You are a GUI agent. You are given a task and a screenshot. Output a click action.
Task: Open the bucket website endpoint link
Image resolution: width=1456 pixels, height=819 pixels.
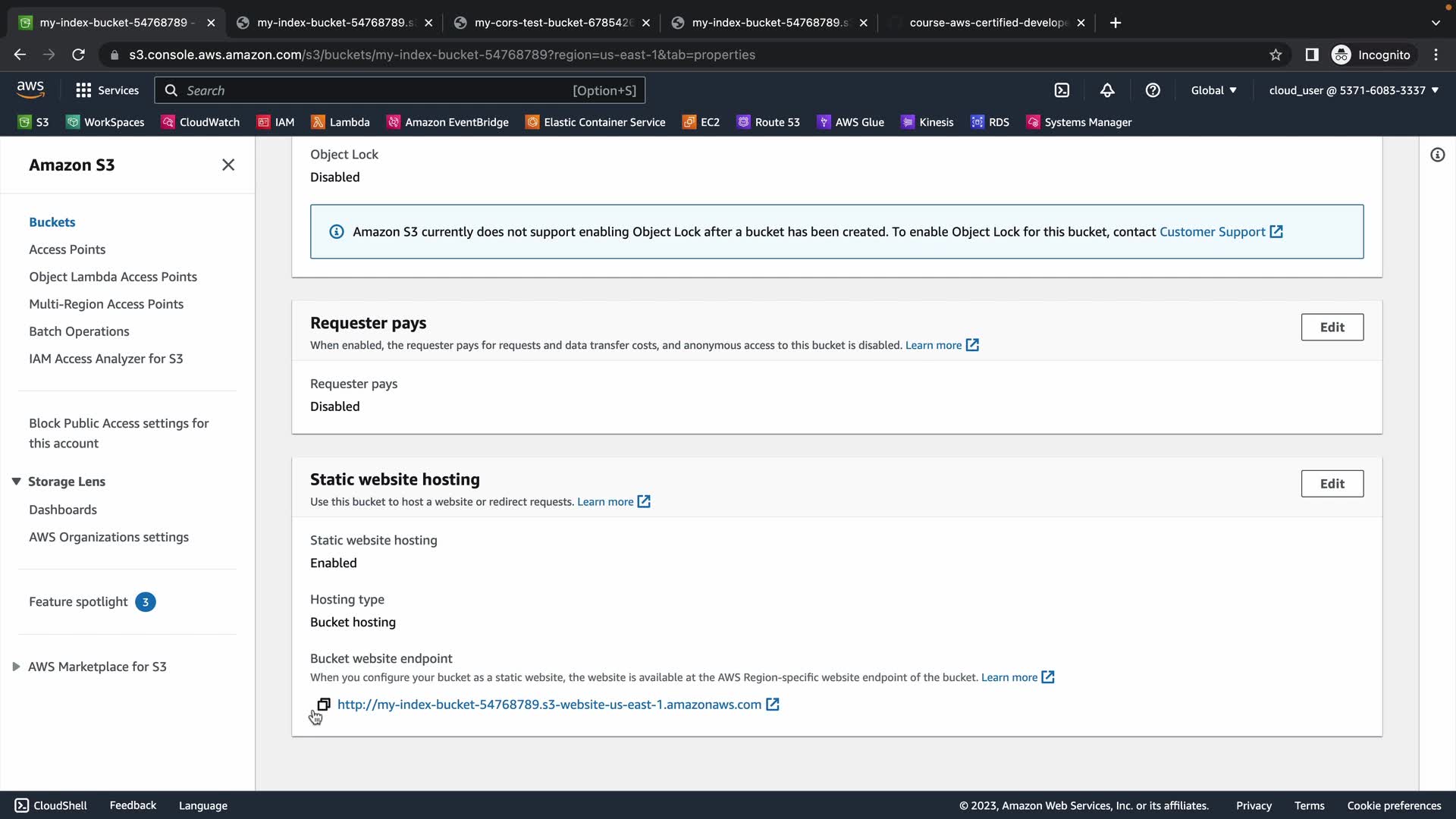click(549, 704)
